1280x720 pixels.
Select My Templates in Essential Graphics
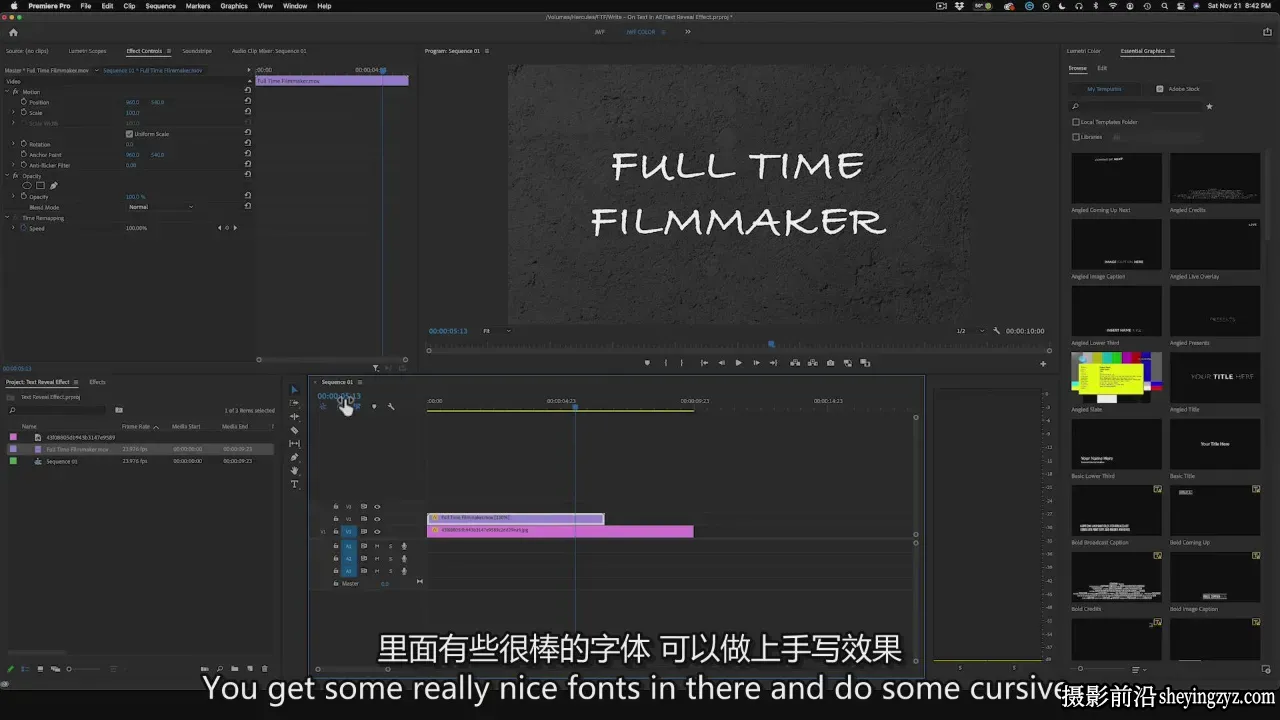pyautogui.click(x=1104, y=89)
